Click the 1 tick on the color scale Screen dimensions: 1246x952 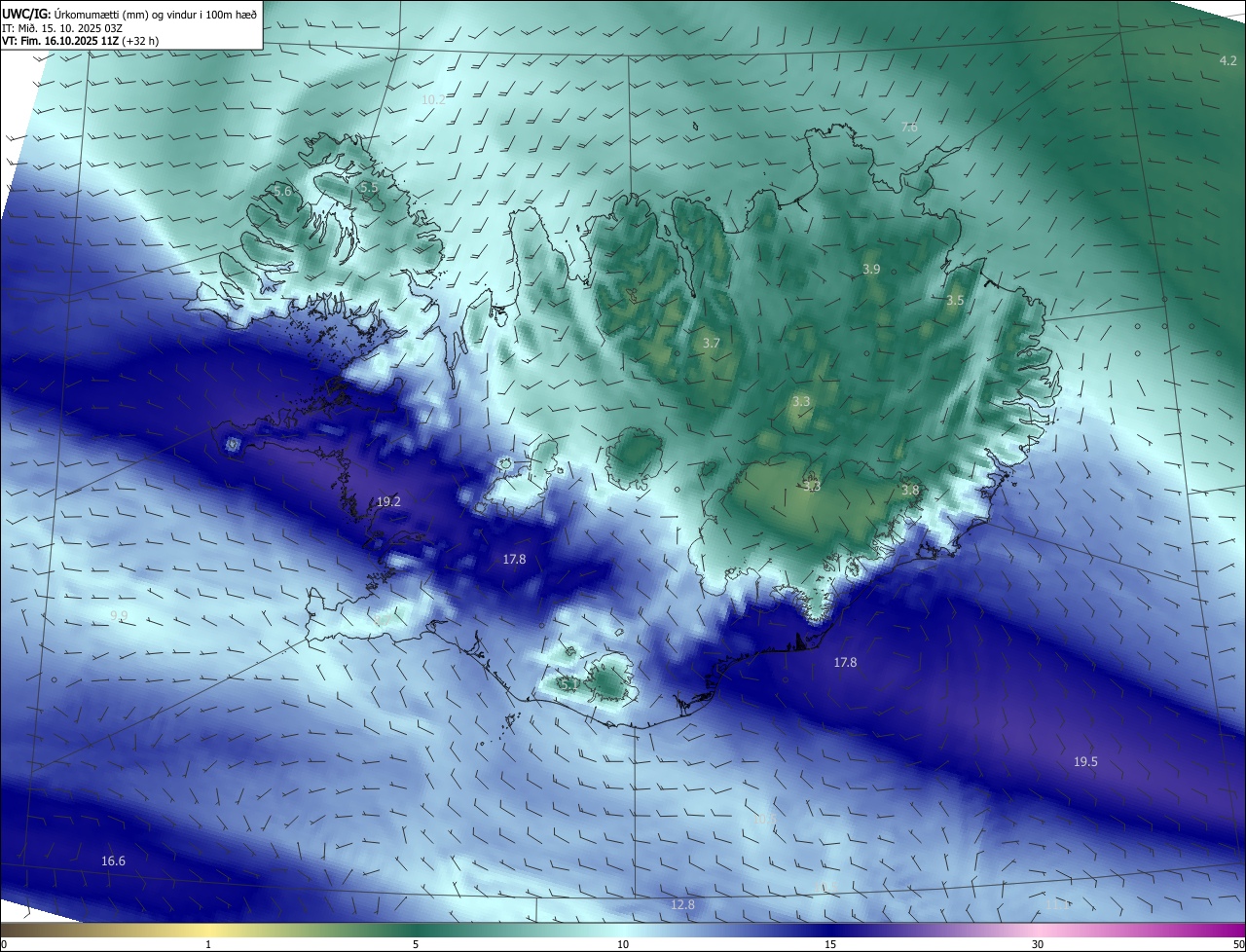[208, 944]
